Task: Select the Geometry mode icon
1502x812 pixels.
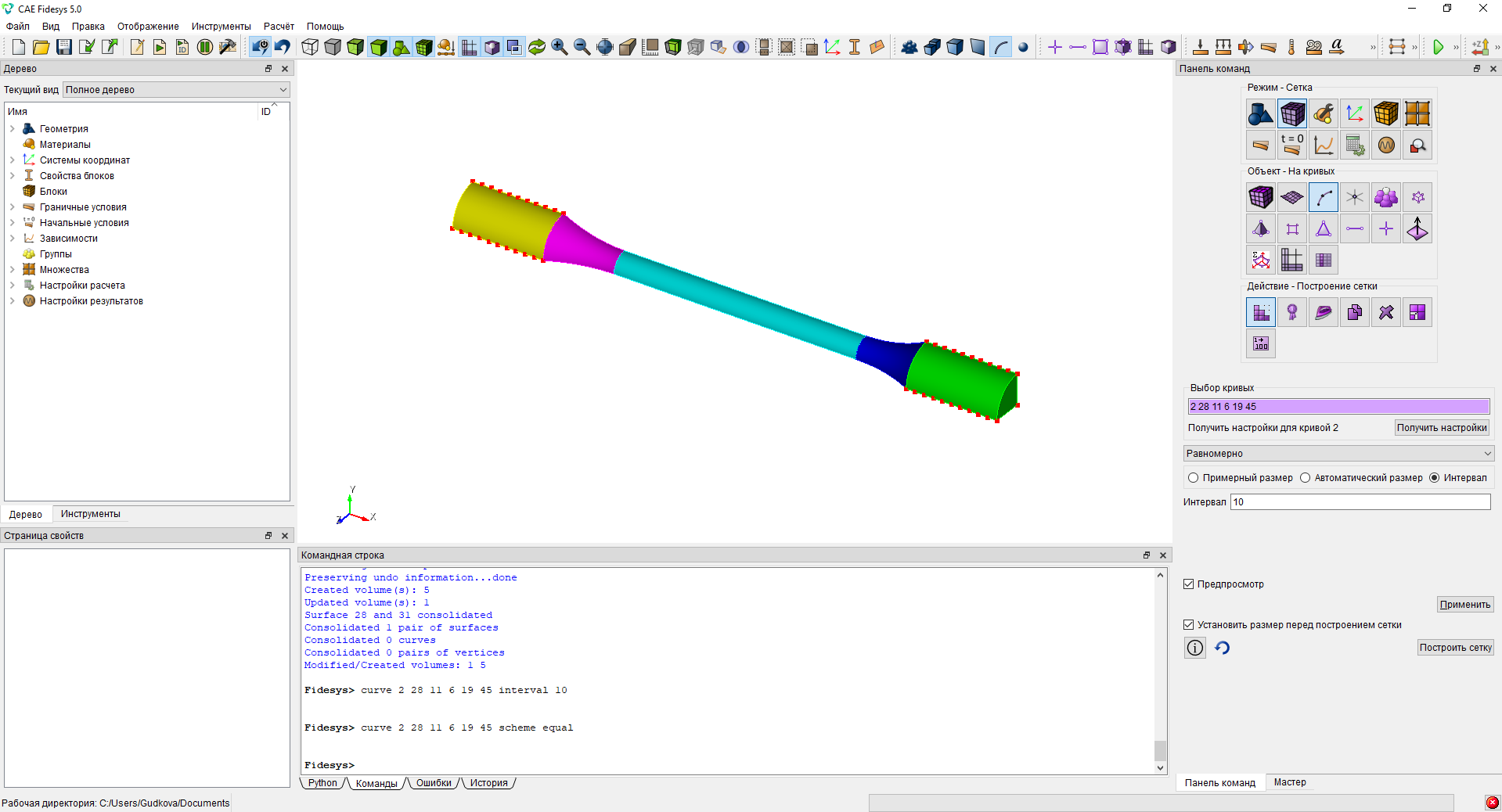Action: point(1261,114)
